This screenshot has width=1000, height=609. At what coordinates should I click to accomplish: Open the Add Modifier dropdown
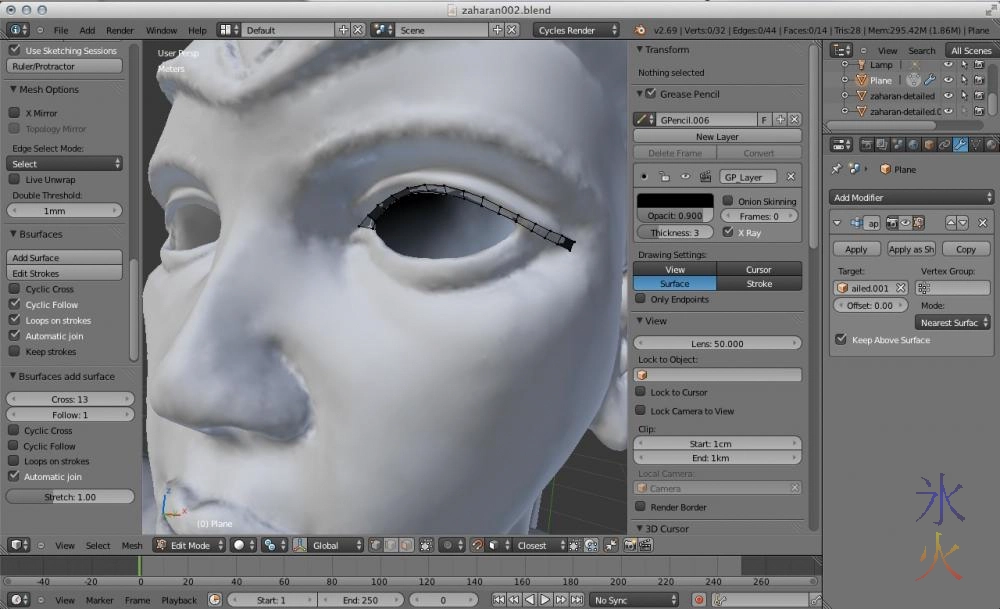point(912,198)
